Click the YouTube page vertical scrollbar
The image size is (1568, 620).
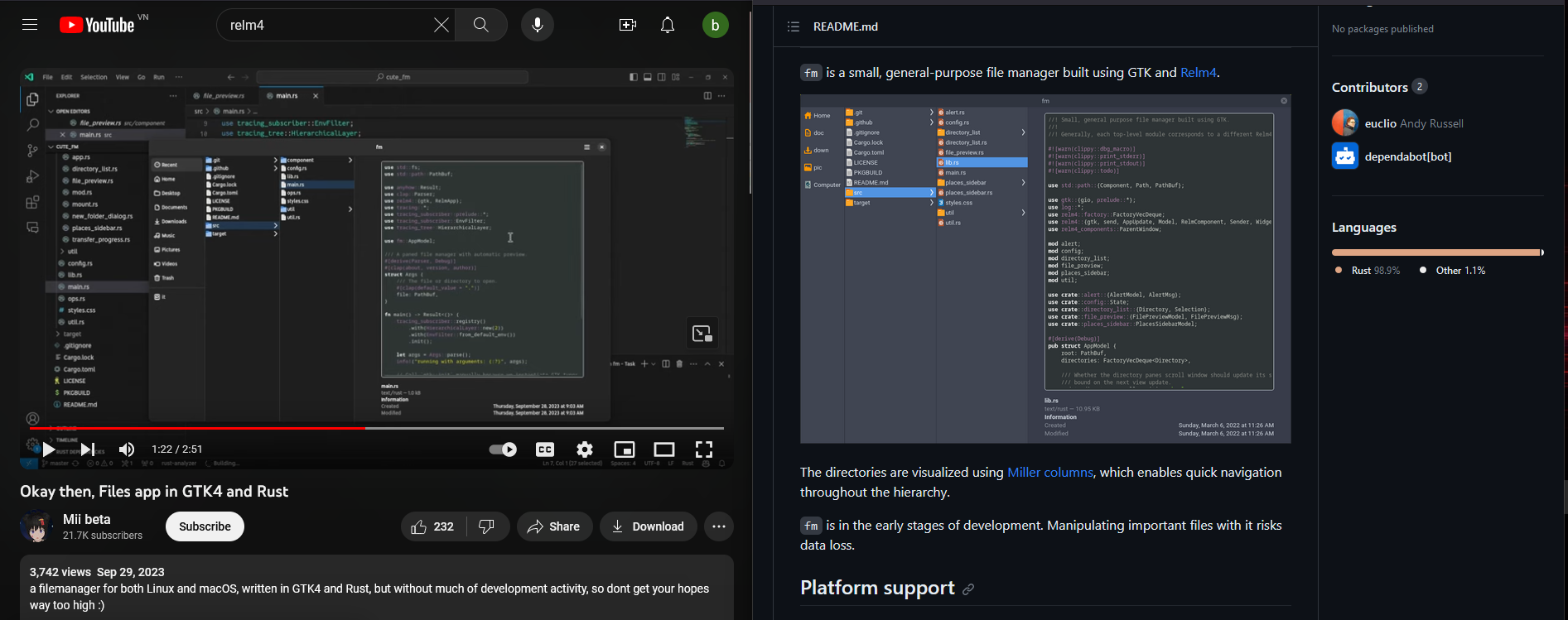click(750, 103)
